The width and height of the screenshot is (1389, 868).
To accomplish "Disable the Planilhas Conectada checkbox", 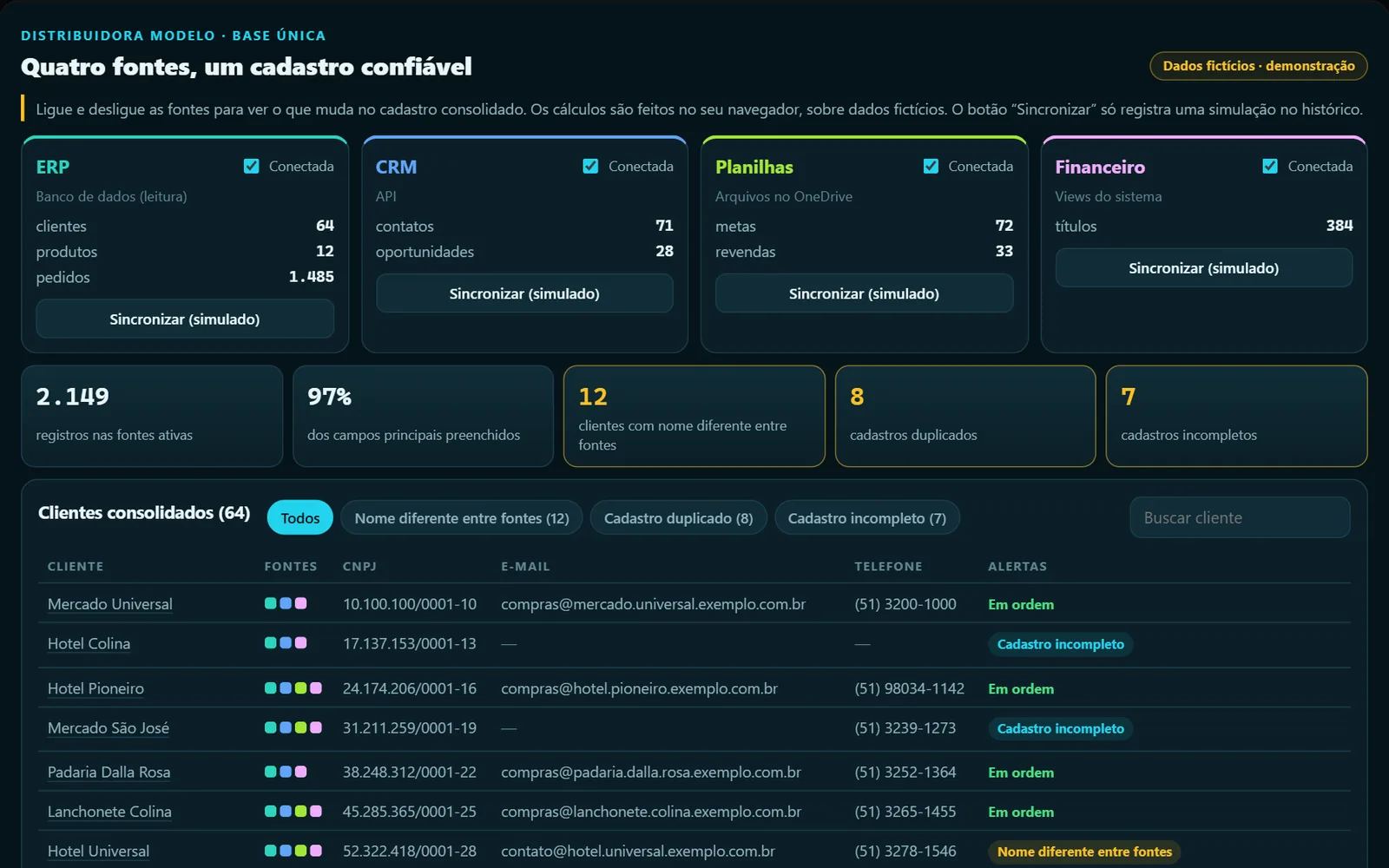I will tap(931, 166).
